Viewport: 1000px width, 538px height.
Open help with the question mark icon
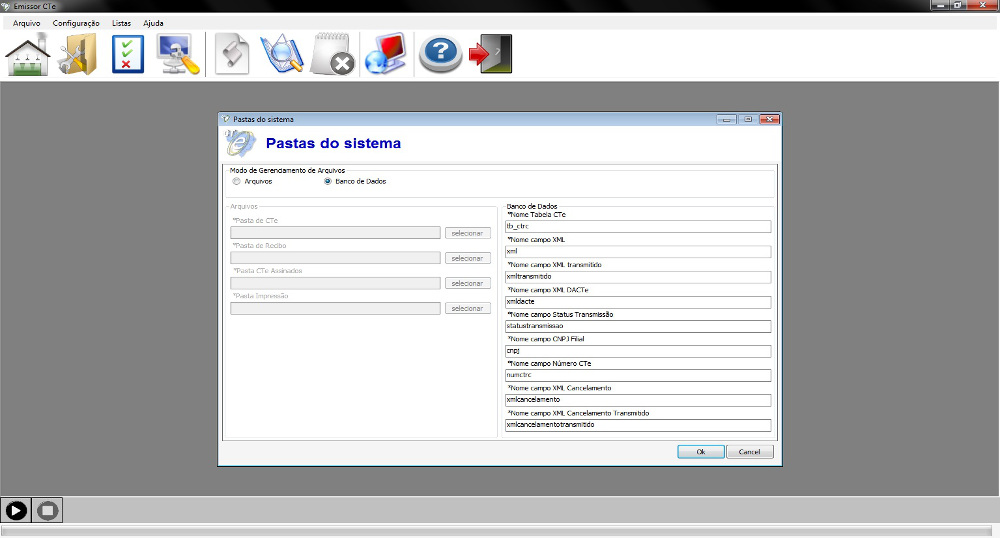click(x=440, y=54)
